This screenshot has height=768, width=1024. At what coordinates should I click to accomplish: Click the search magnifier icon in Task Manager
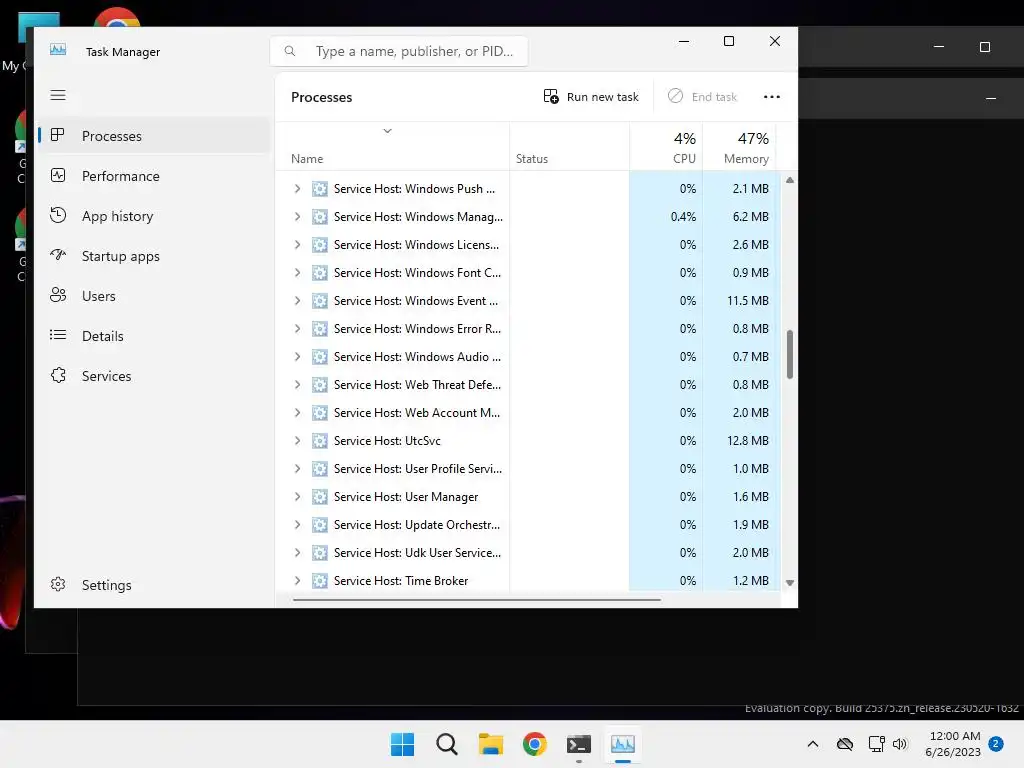click(x=290, y=51)
